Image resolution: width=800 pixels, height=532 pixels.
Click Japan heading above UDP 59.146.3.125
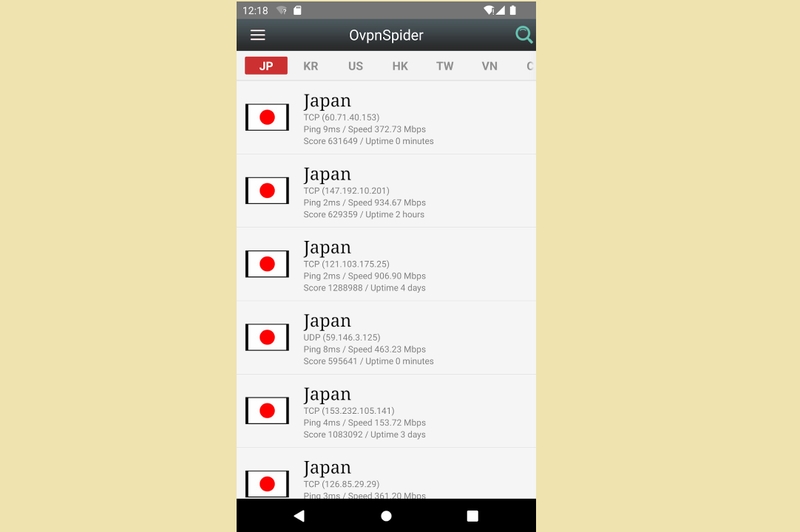pyautogui.click(x=327, y=321)
